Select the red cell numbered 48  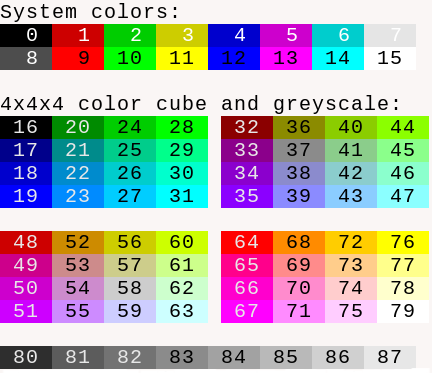26,242
